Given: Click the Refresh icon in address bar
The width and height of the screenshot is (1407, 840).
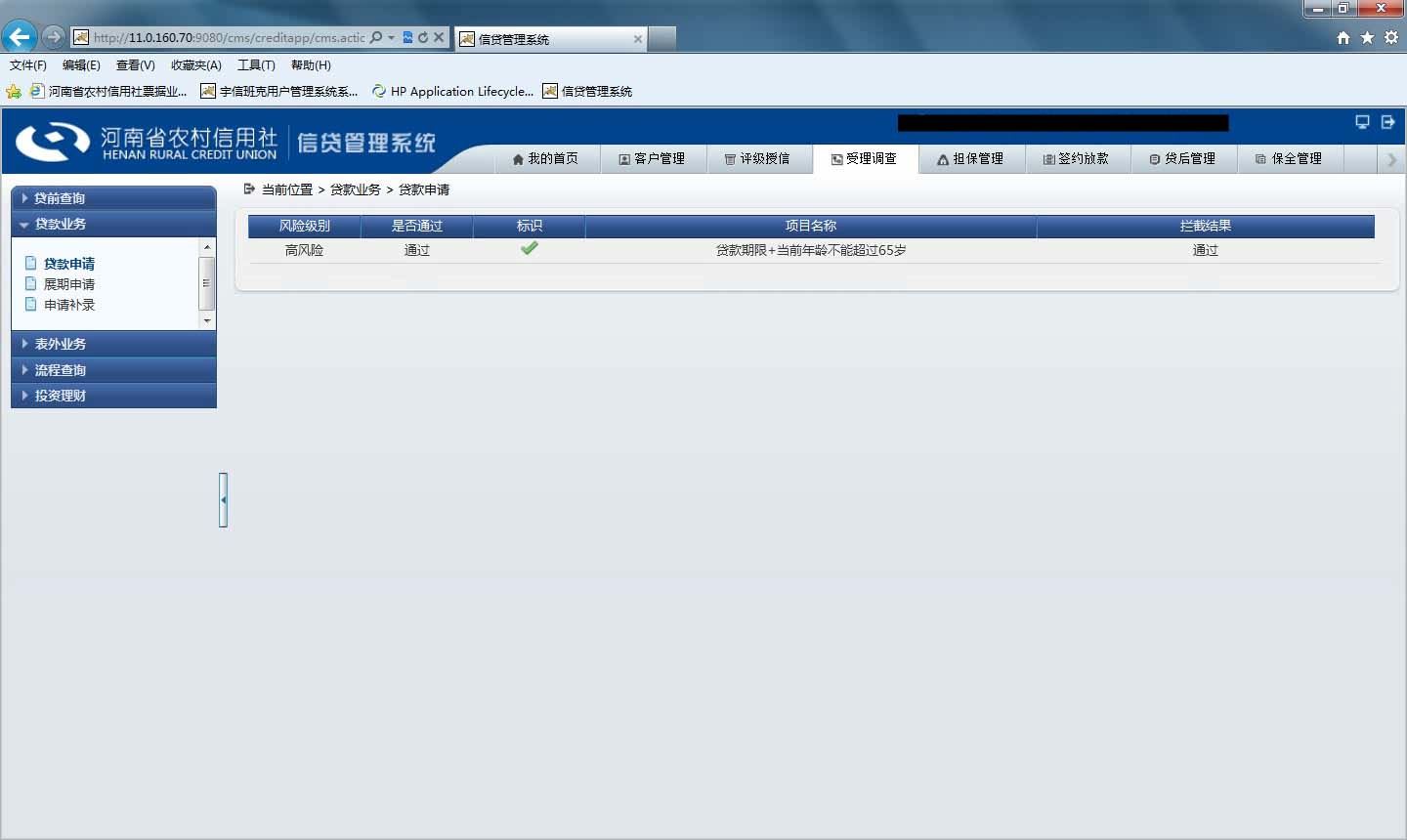Looking at the screenshot, I should (x=423, y=37).
